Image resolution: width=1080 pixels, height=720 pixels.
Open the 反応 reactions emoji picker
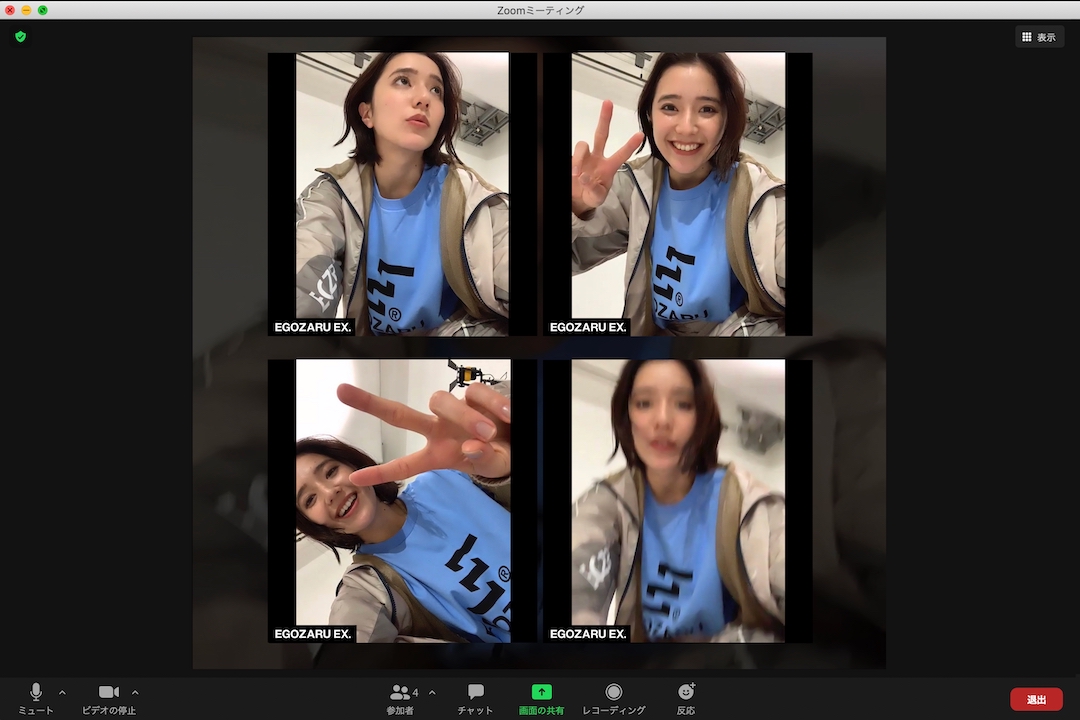pos(686,693)
